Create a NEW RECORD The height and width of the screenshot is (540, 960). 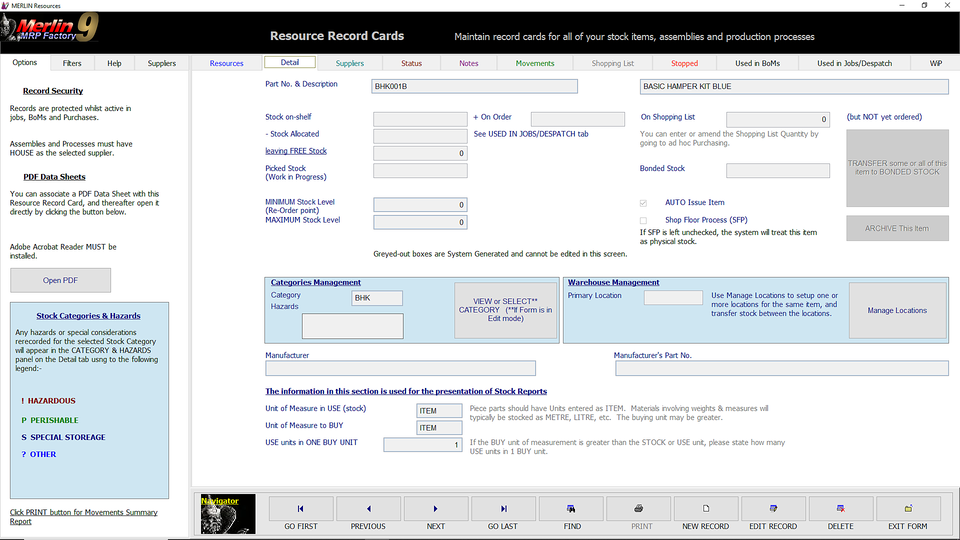[x=706, y=508]
